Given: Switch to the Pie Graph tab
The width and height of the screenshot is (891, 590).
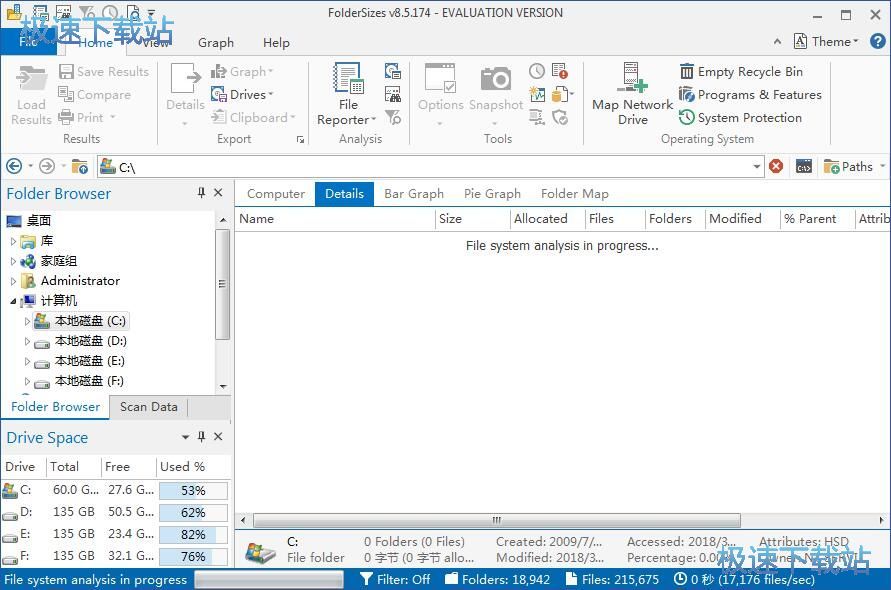Looking at the screenshot, I should [x=492, y=194].
